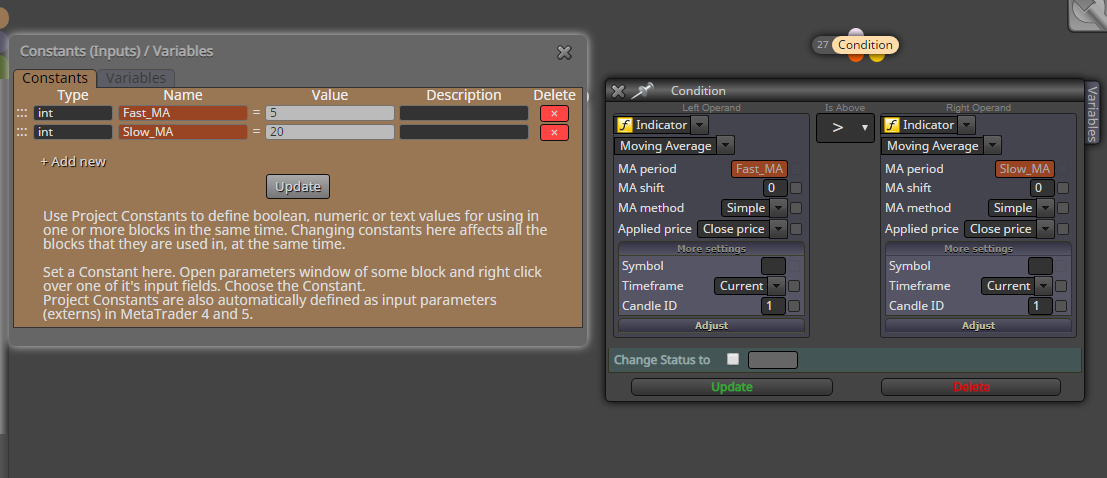The height and width of the screenshot is (478, 1107).
Task: Click the Fast_MA type field showing int
Action: point(73,113)
